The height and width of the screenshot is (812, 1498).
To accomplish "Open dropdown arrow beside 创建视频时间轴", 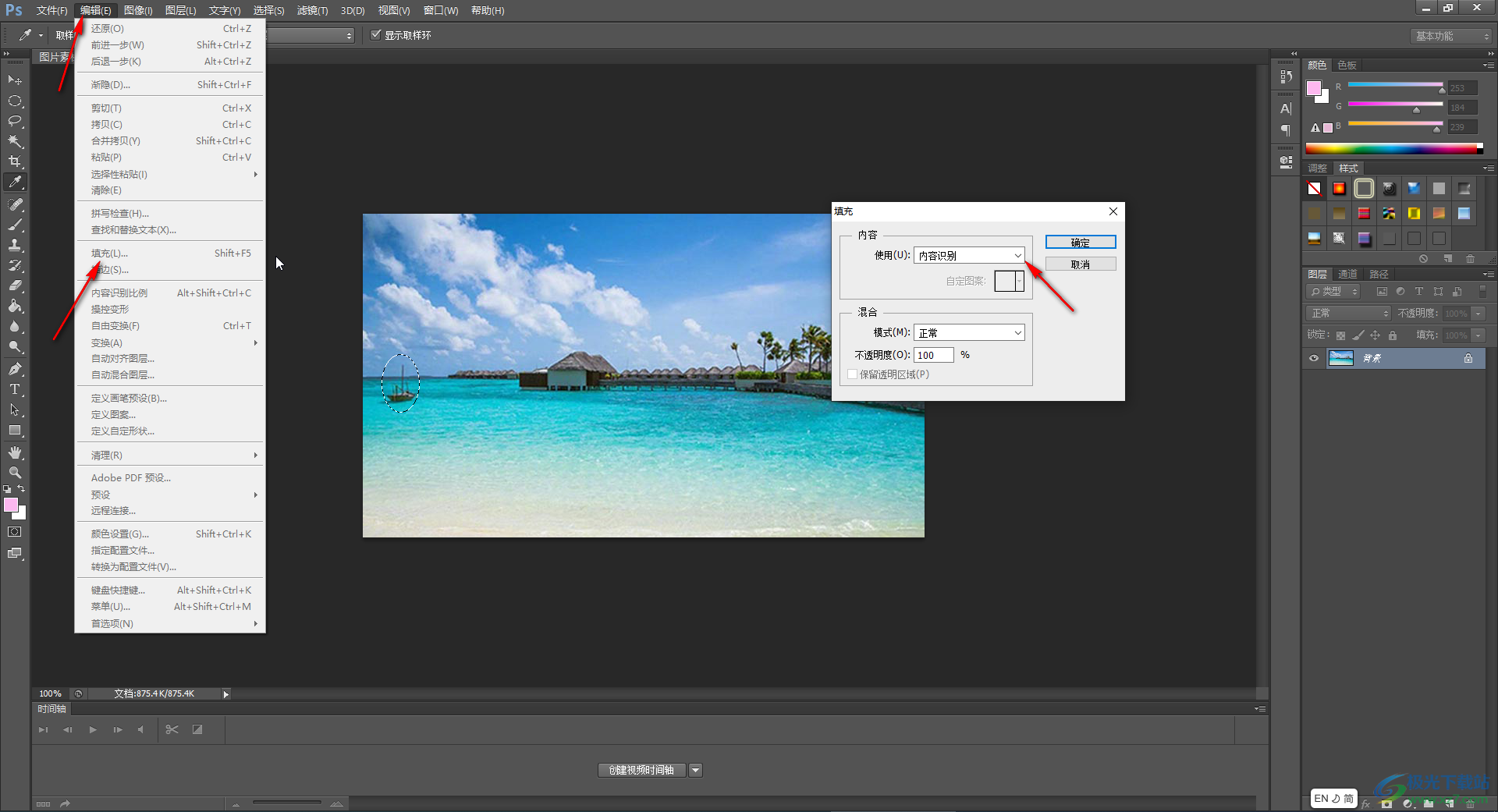I will [695, 771].
